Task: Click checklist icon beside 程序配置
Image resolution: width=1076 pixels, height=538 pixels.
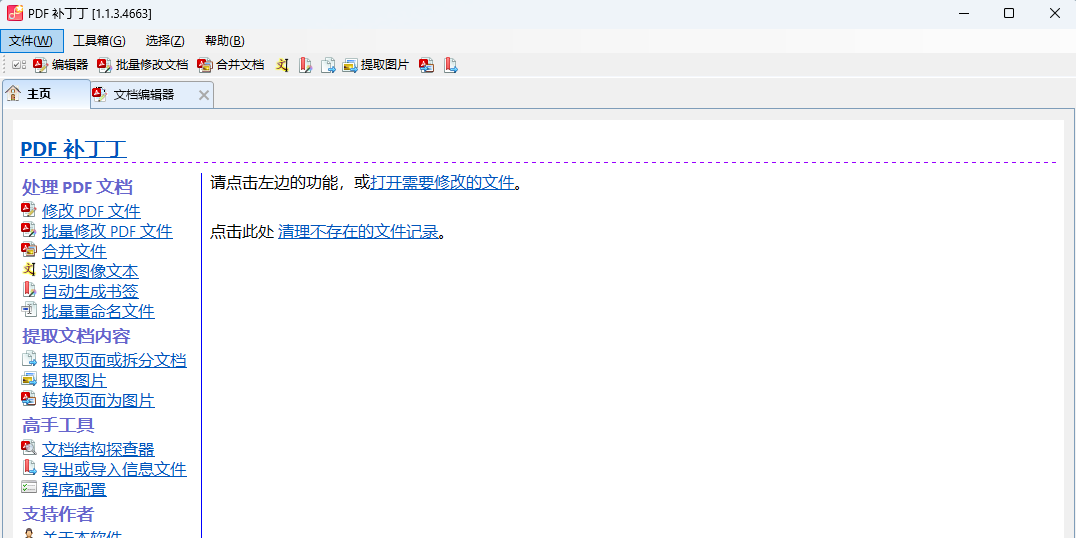Action: pos(29,488)
